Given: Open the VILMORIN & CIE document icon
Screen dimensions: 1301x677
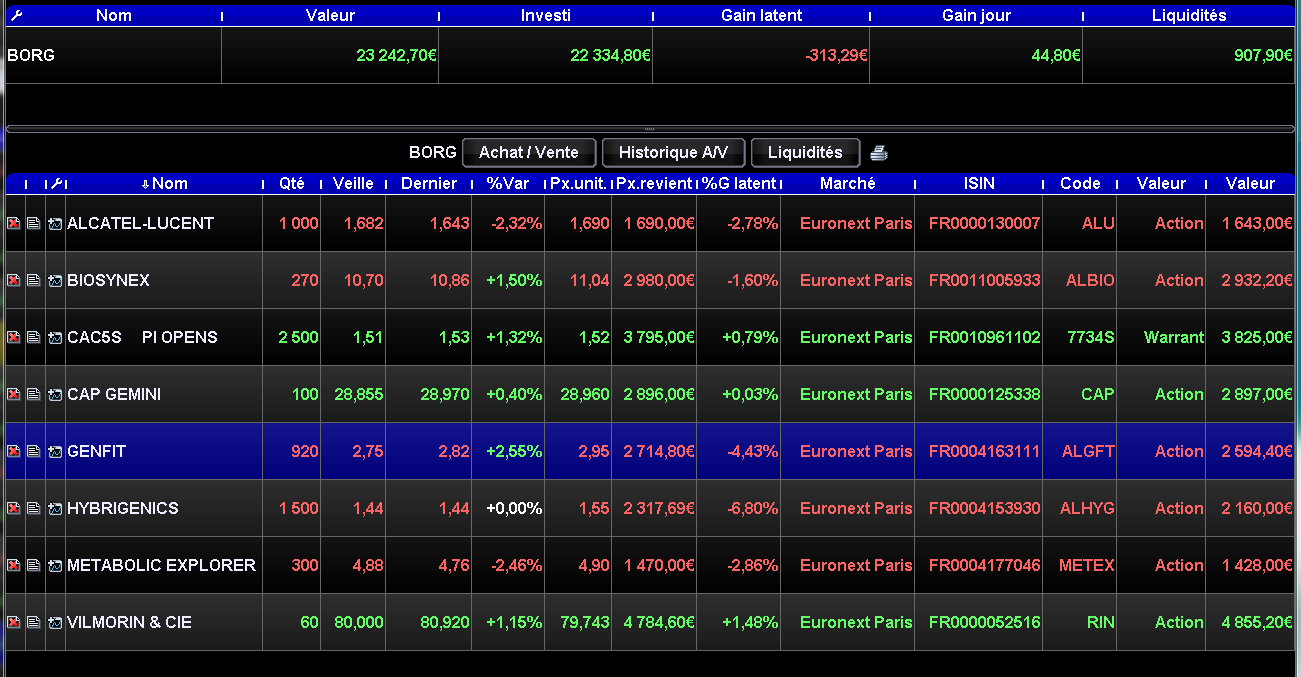Looking at the screenshot, I should (34, 623).
